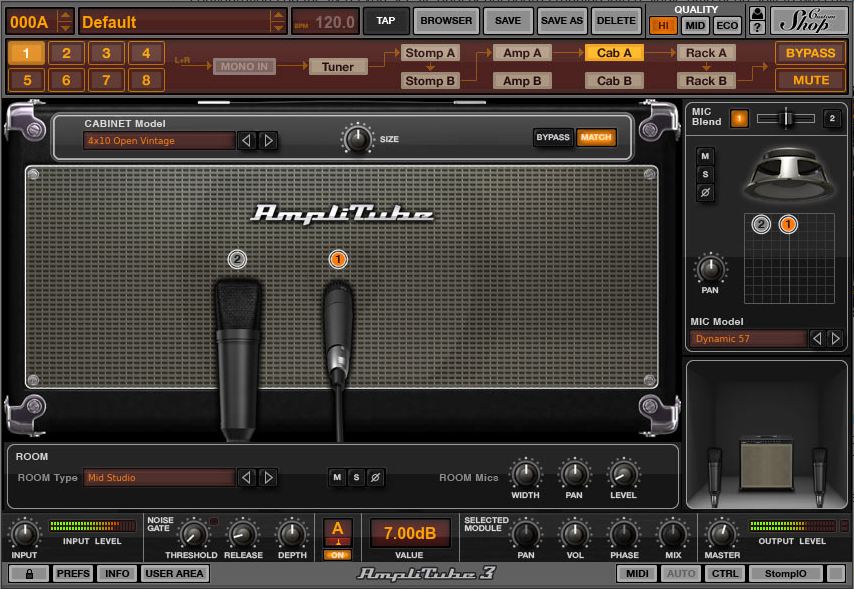Viewport: 854px width, 589px height.
Task: Click the ROOM Mics LEVEL knob
Action: (x=623, y=474)
